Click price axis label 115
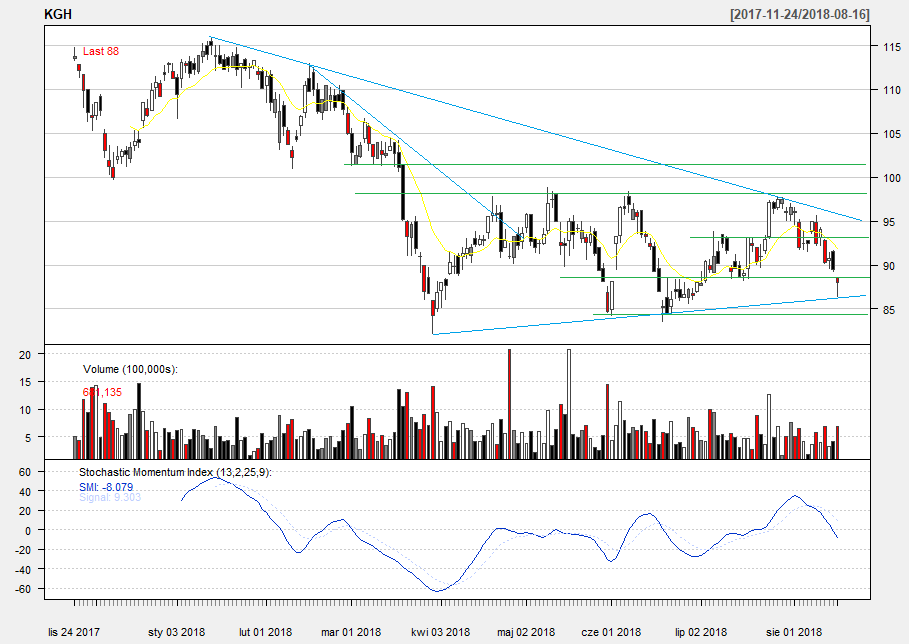 click(x=892, y=47)
